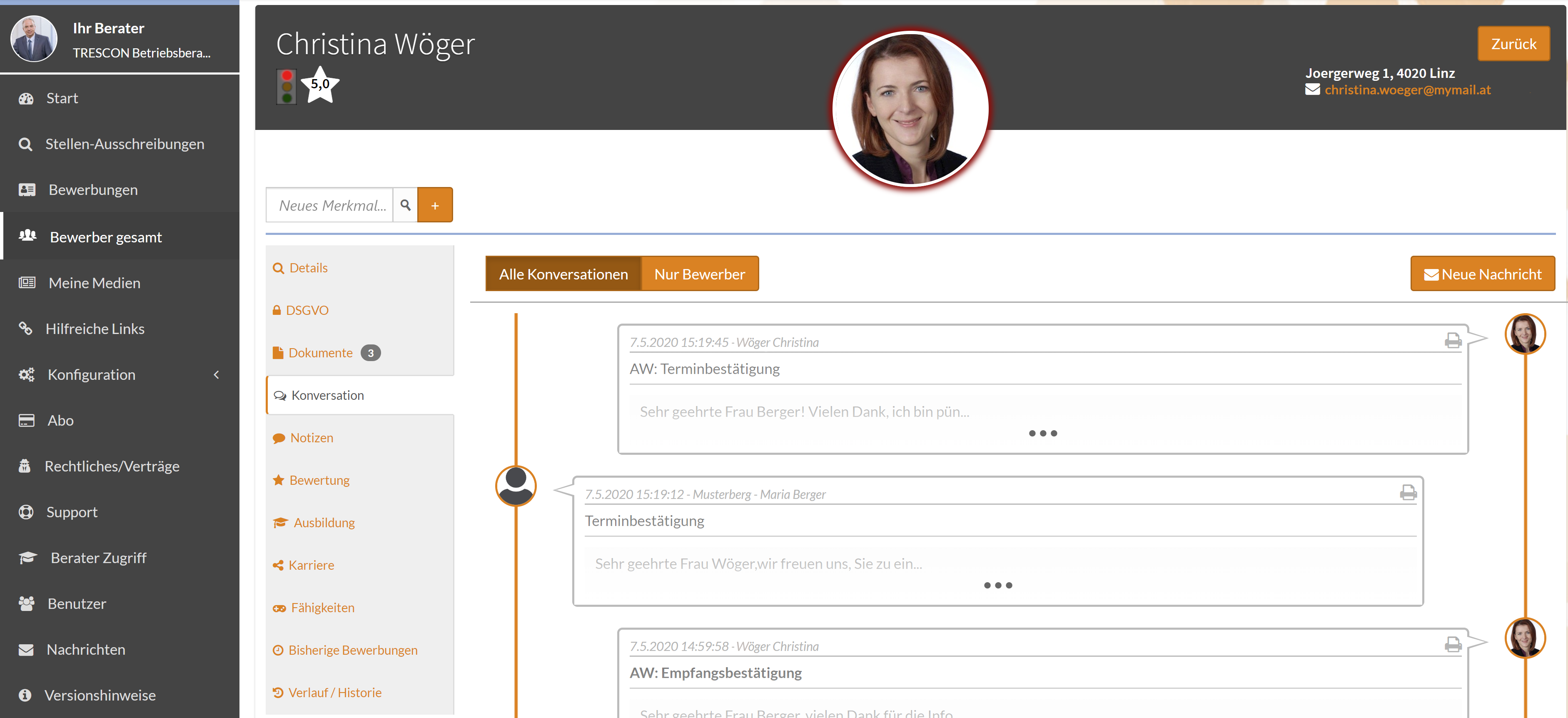The height and width of the screenshot is (718, 1568).
Task: Click Christina Wöger's large profile photo
Action: (x=910, y=108)
